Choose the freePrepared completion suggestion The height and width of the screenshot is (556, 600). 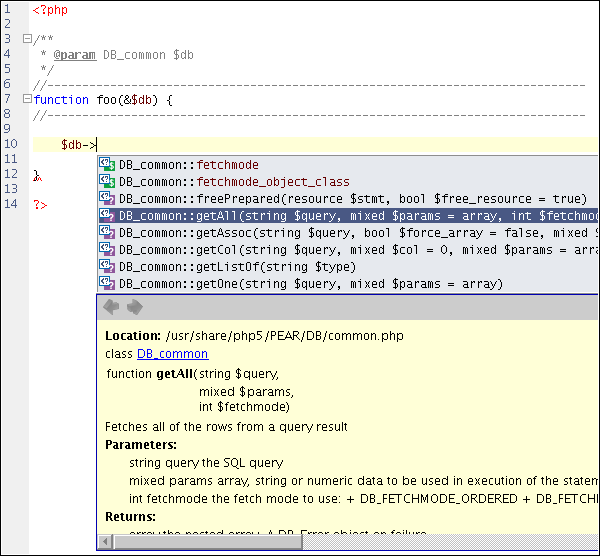point(347,199)
